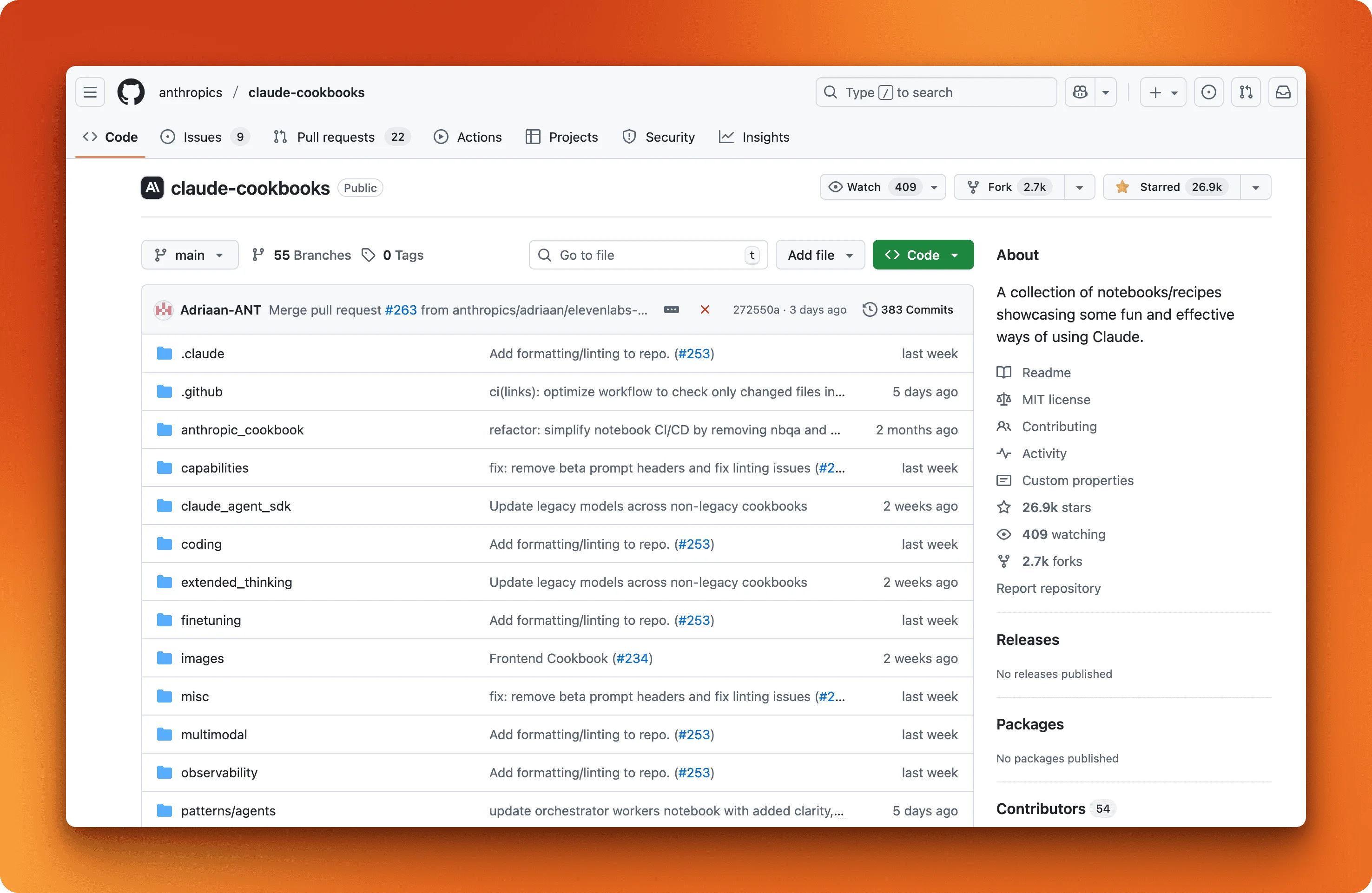Click the Report repository link
The height and width of the screenshot is (893, 1372).
1048,588
